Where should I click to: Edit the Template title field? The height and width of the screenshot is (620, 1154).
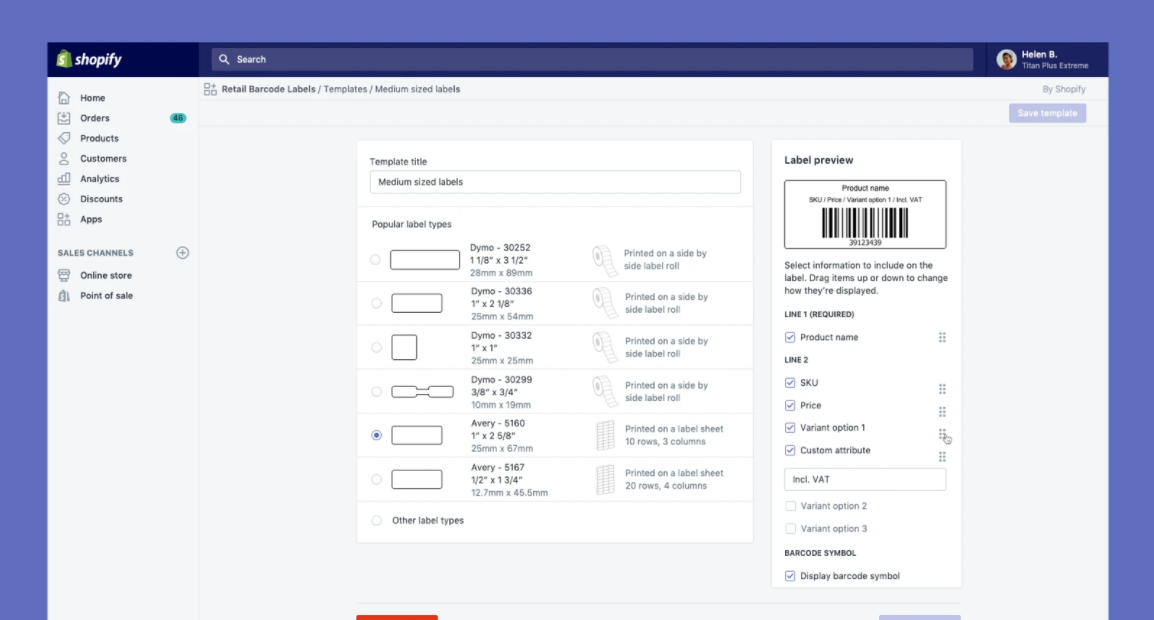pyautogui.click(x=555, y=182)
